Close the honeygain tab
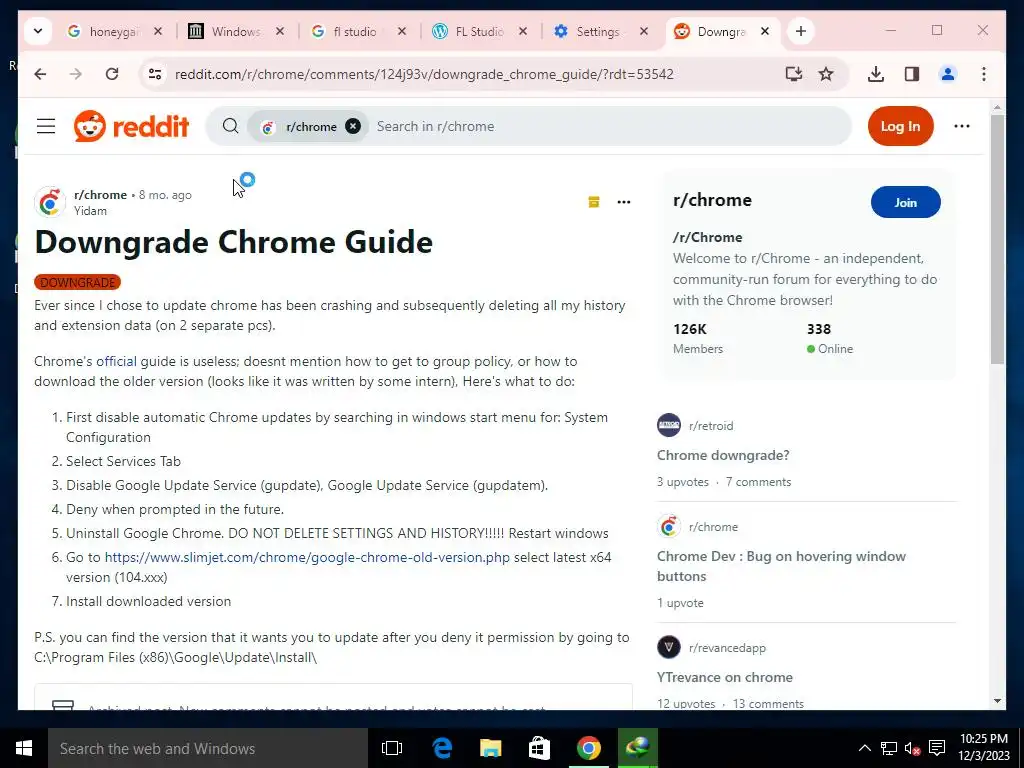Viewport: 1024px width, 768px height. 158,31
